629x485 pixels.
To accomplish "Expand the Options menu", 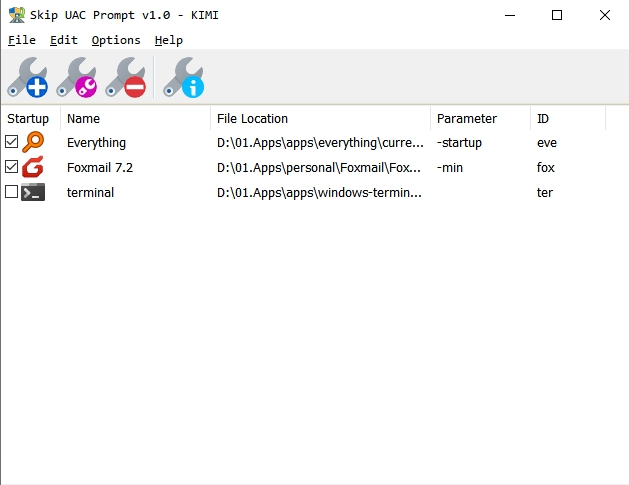I will tap(116, 40).
